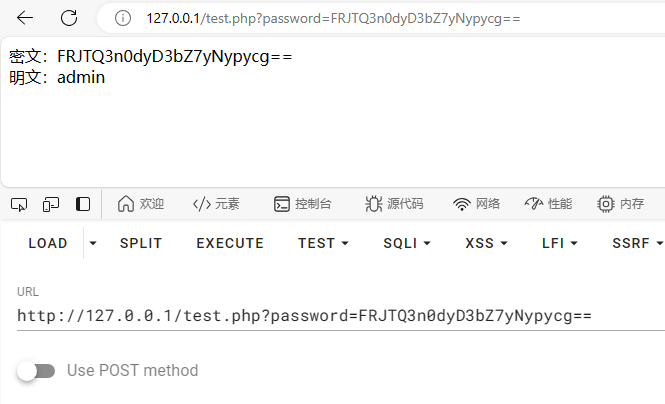
Task: Open the 性能 performance tab
Action: coord(548,204)
